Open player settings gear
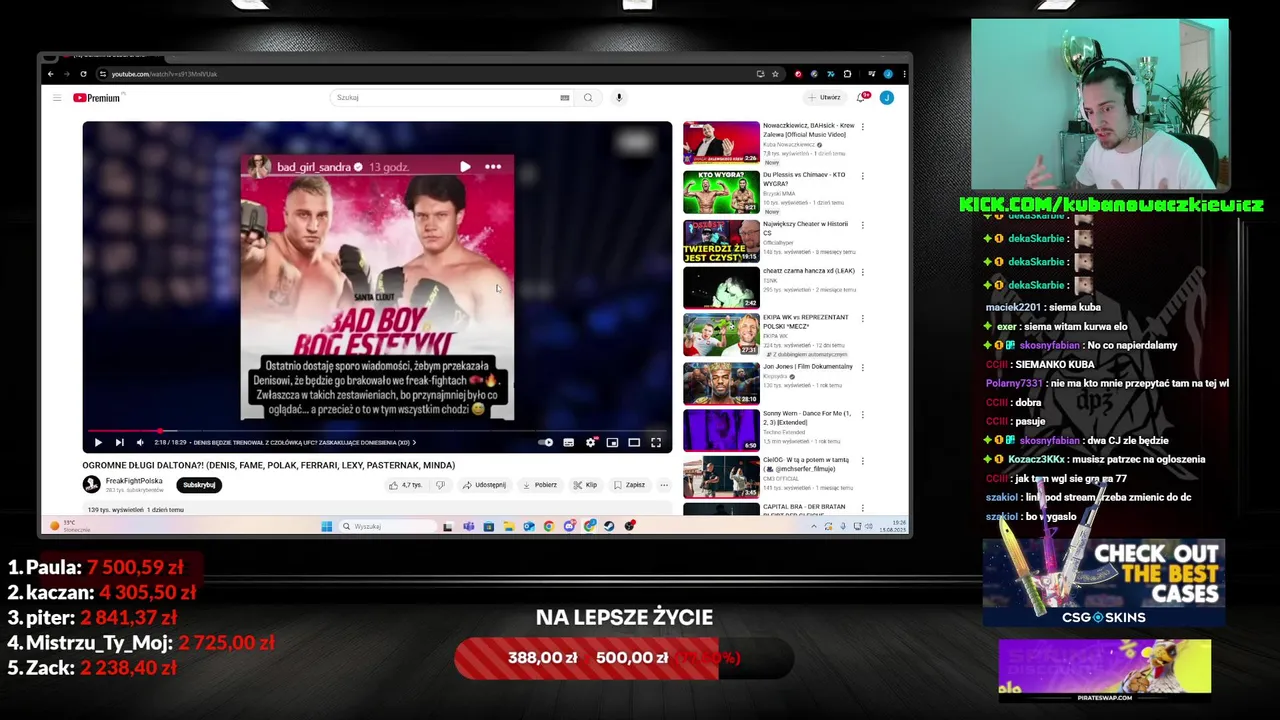This screenshot has width=1280, height=720. point(590,442)
